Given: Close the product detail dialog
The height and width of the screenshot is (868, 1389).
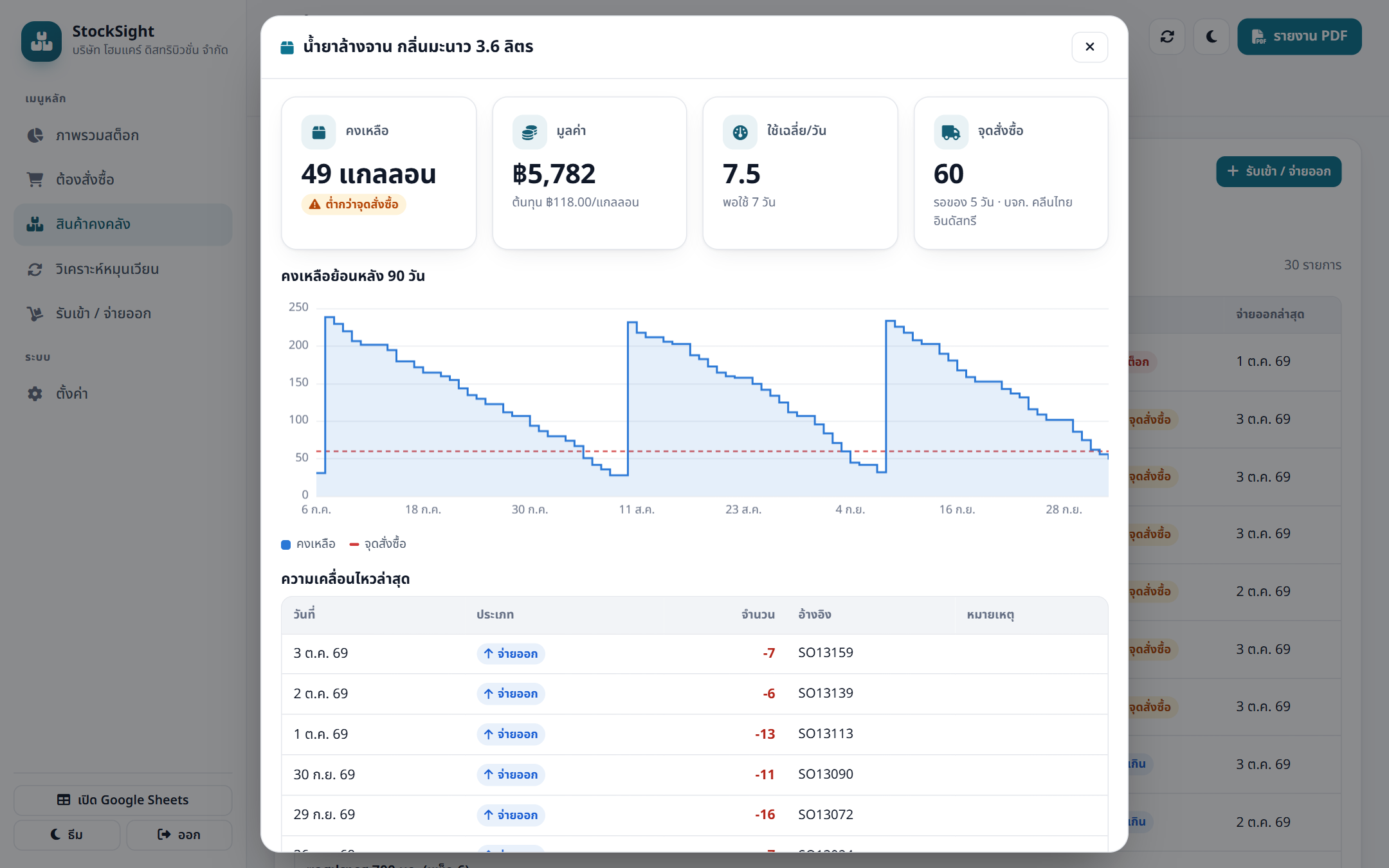Looking at the screenshot, I should [x=1090, y=47].
